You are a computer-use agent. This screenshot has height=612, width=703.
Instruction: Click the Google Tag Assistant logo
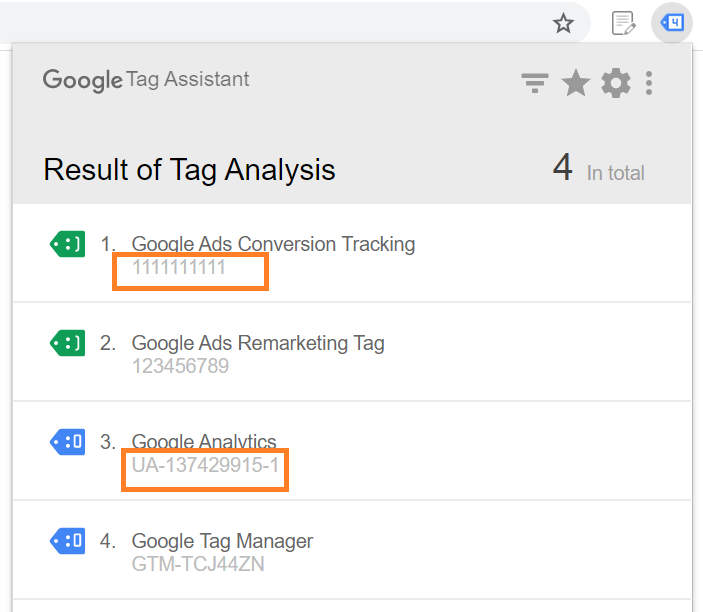[x=146, y=80]
